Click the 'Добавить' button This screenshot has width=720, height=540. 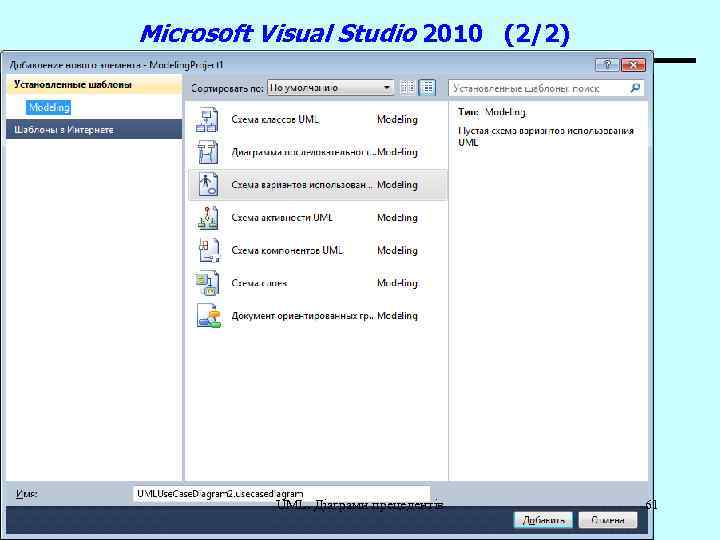(x=543, y=520)
